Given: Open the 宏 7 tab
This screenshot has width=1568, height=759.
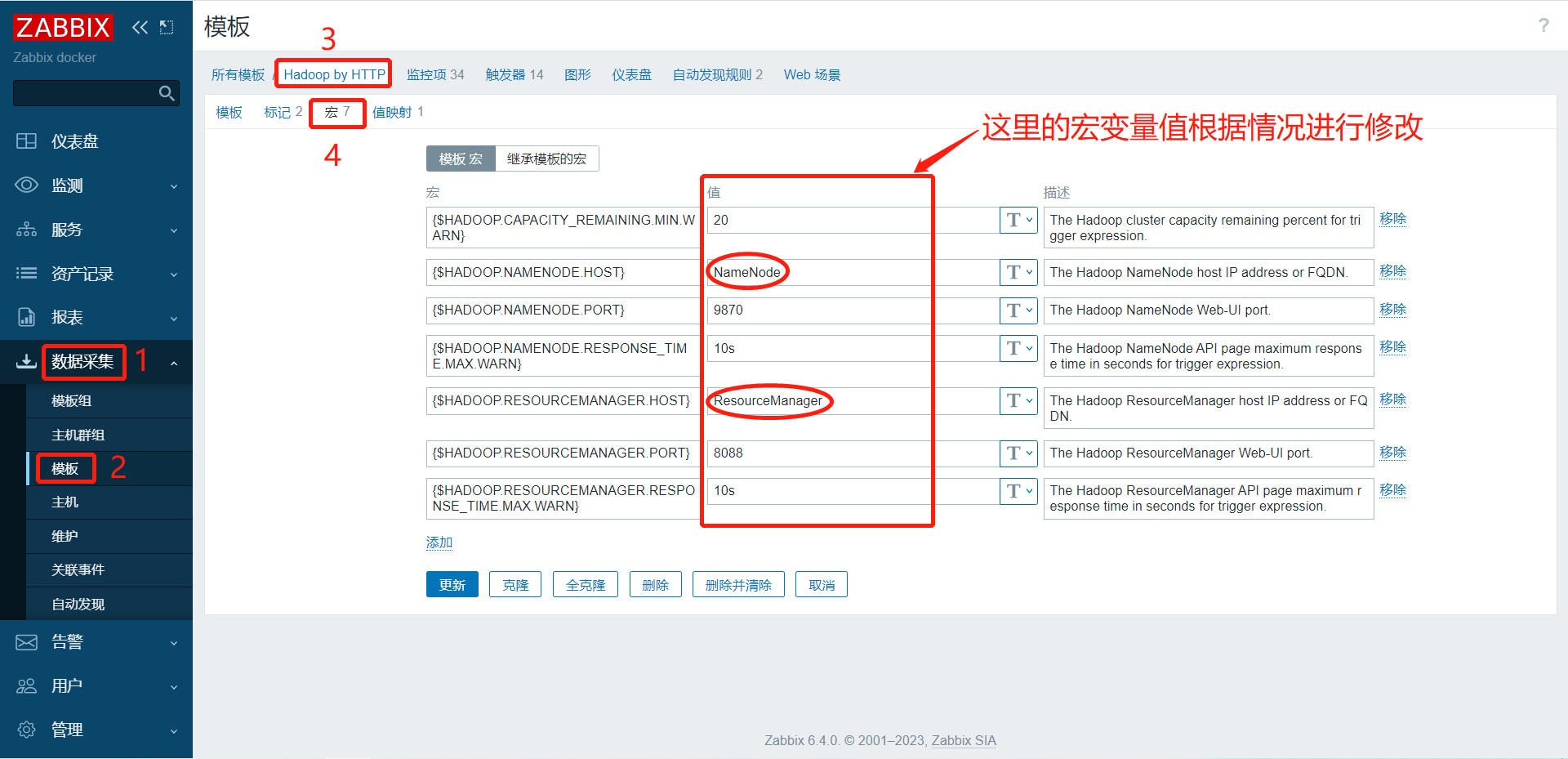Looking at the screenshot, I should click(337, 112).
